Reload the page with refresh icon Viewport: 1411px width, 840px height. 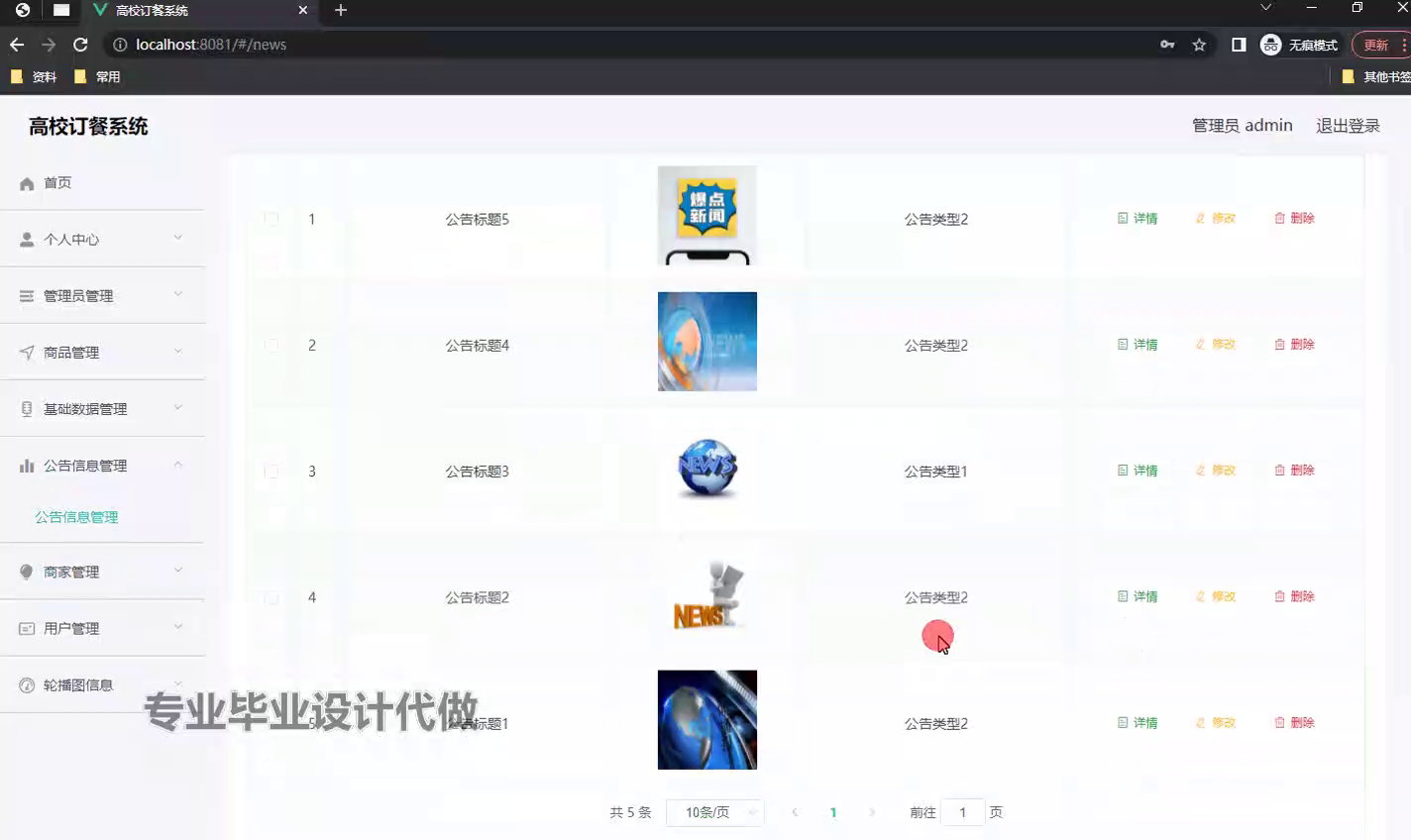pyautogui.click(x=80, y=45)
